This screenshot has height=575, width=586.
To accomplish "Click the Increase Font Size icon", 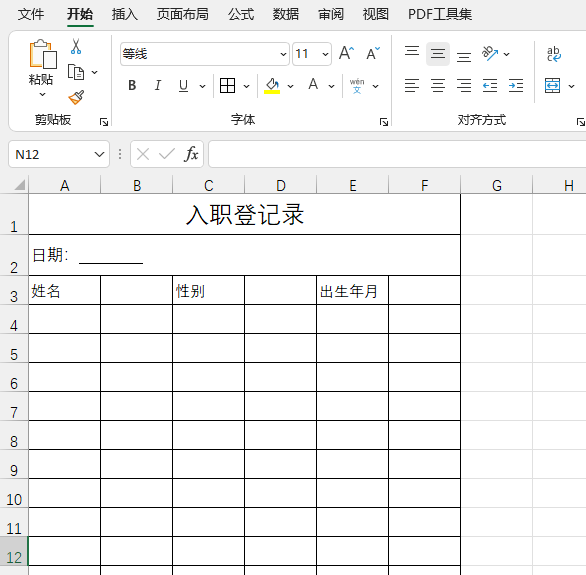I will pos(346,53).
